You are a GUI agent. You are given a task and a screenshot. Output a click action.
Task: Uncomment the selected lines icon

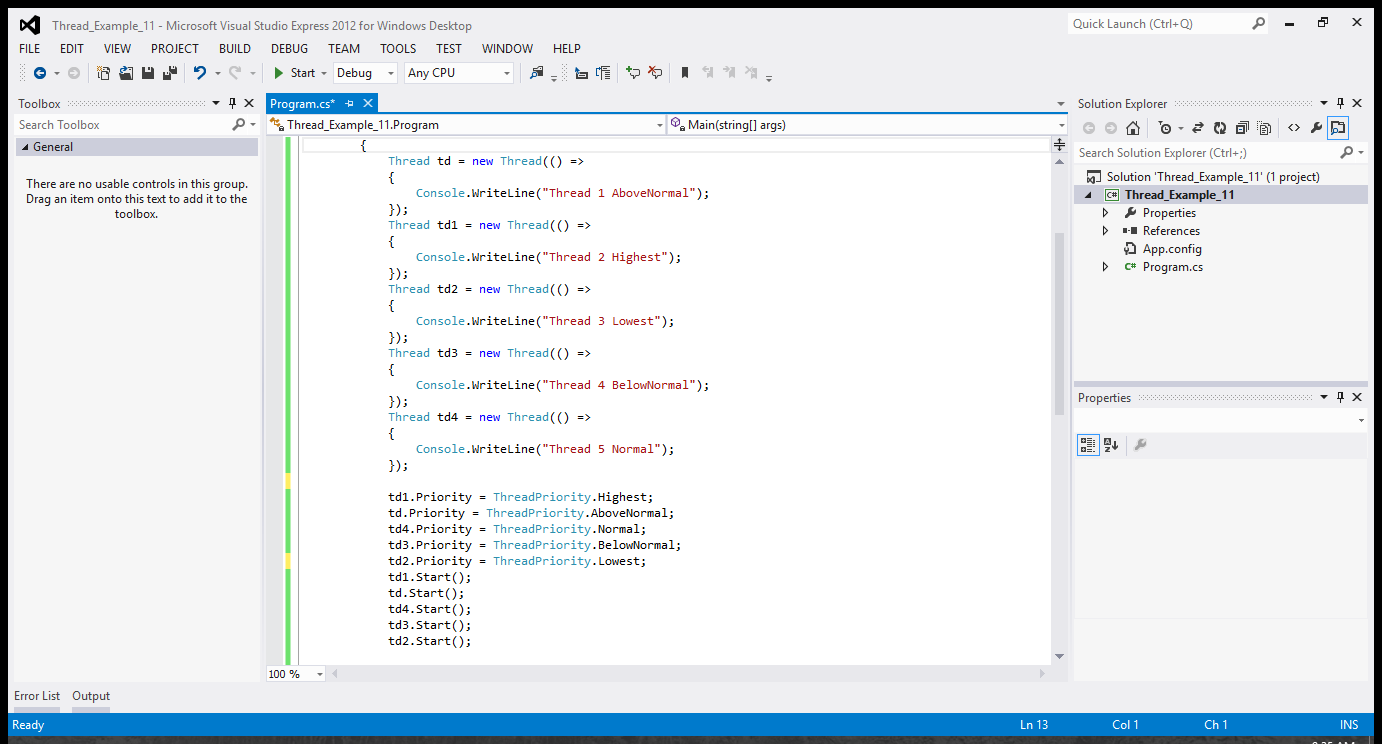655,73
